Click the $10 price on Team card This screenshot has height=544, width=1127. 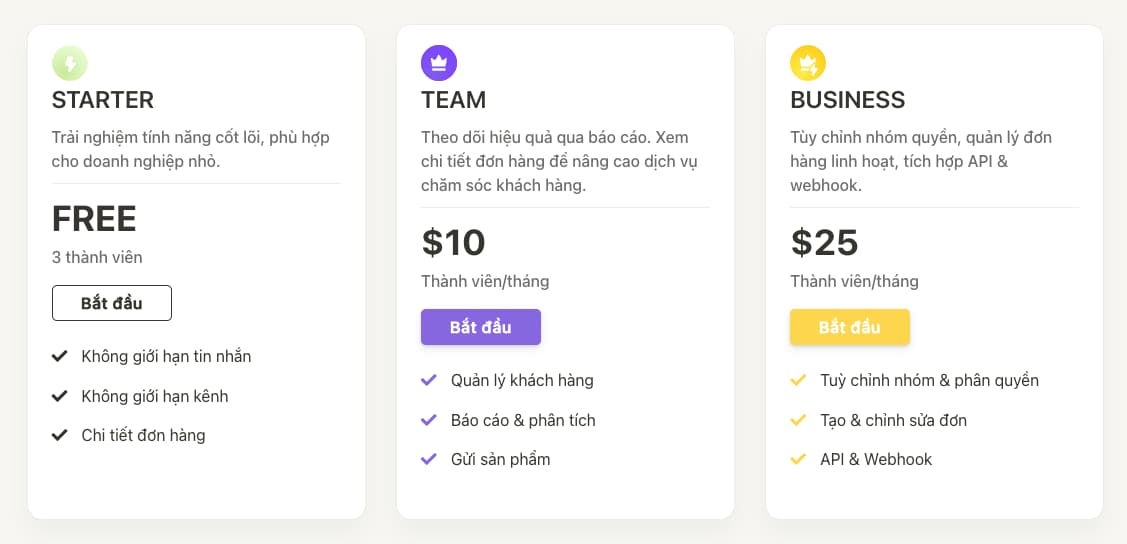click(454, 242)
